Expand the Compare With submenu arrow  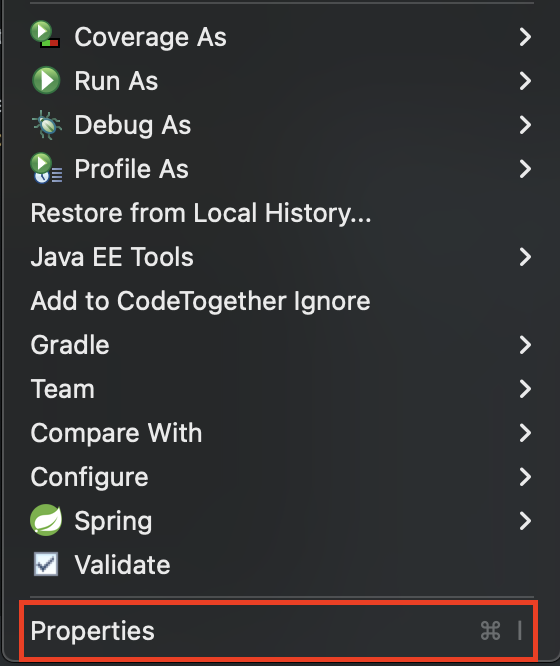tap(525, 433)
